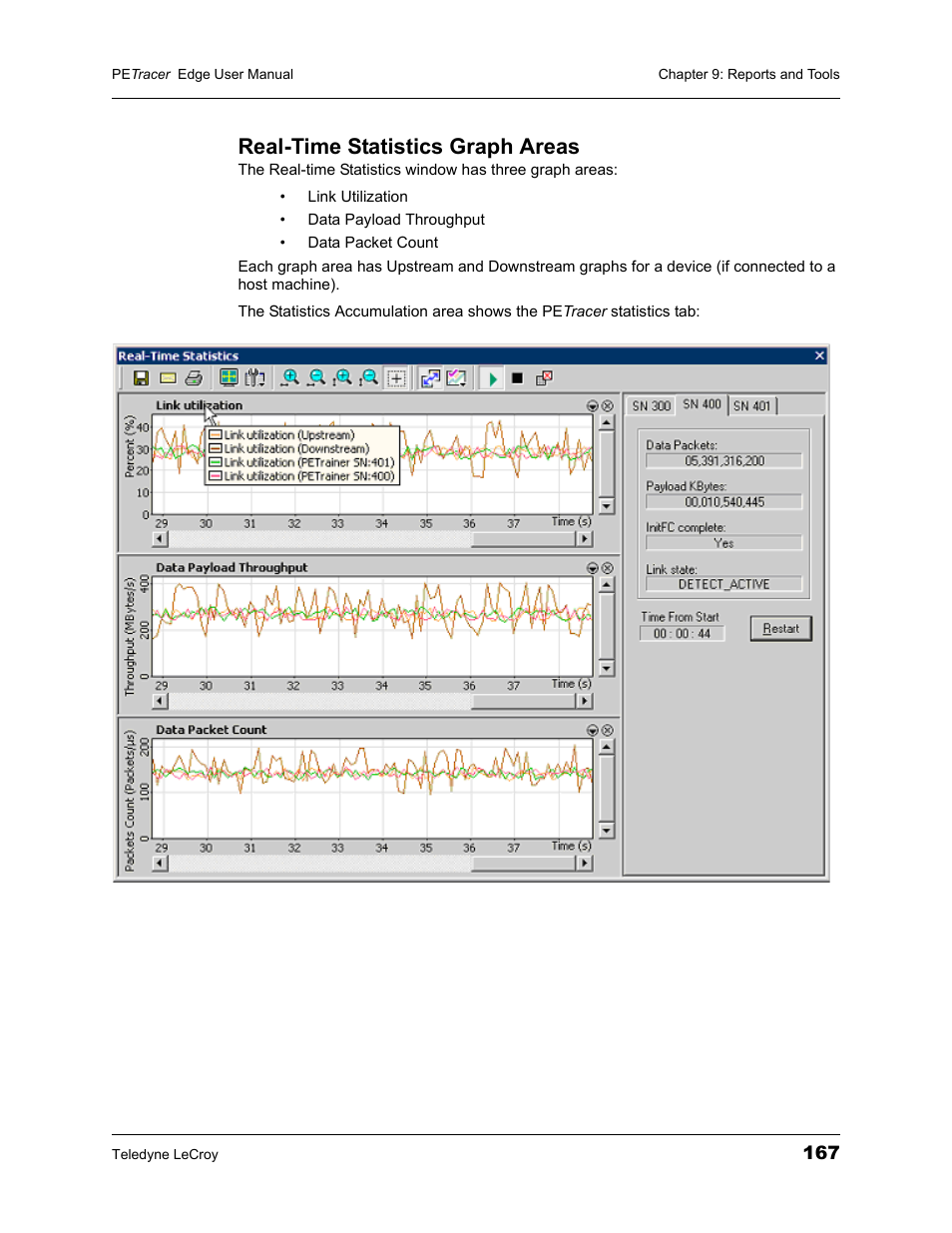Click Data Payload Throughput vertical scroll down arrow
The height and width of the screenshot is (1233, 952).
[607, 668]
